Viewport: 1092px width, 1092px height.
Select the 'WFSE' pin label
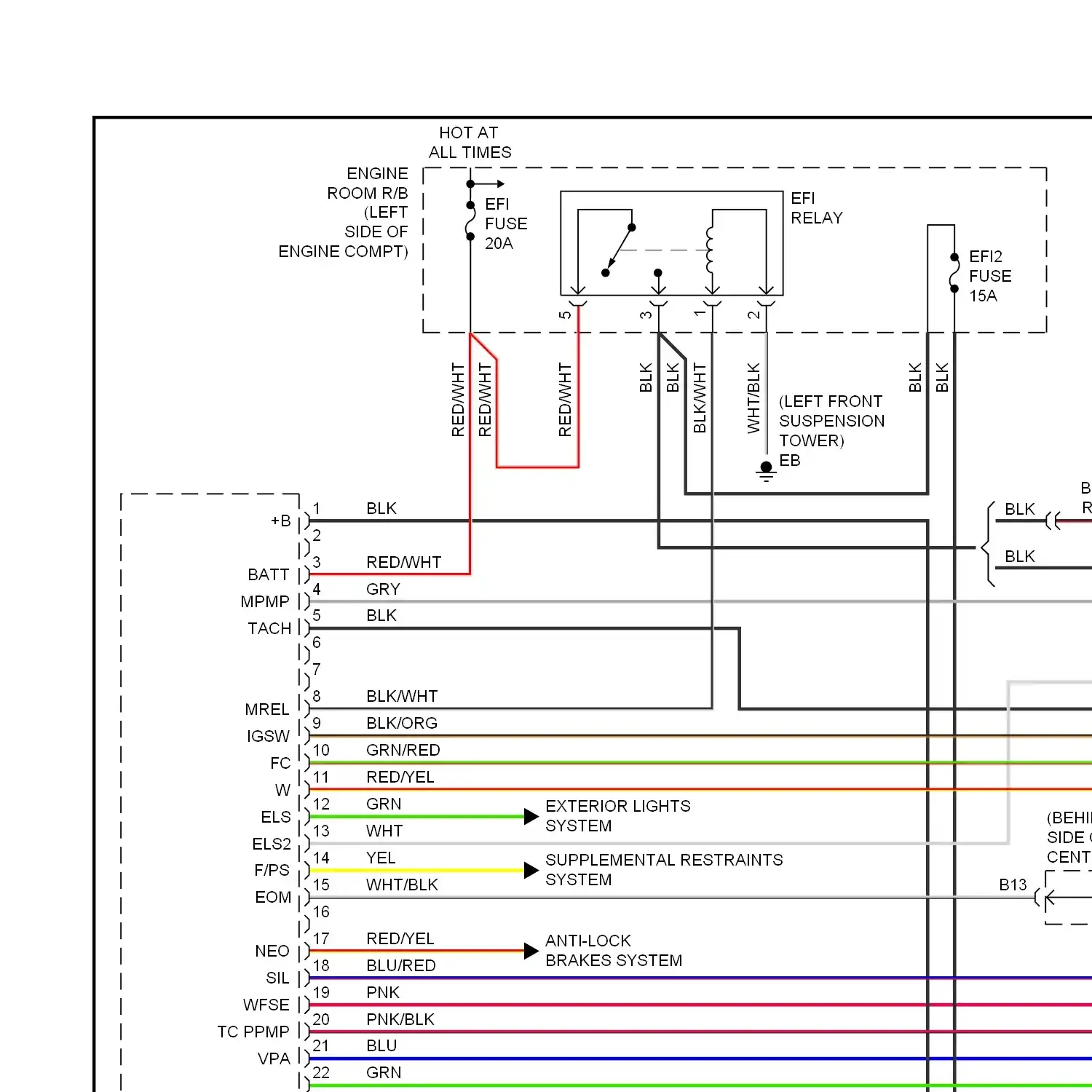(266, 1005)
